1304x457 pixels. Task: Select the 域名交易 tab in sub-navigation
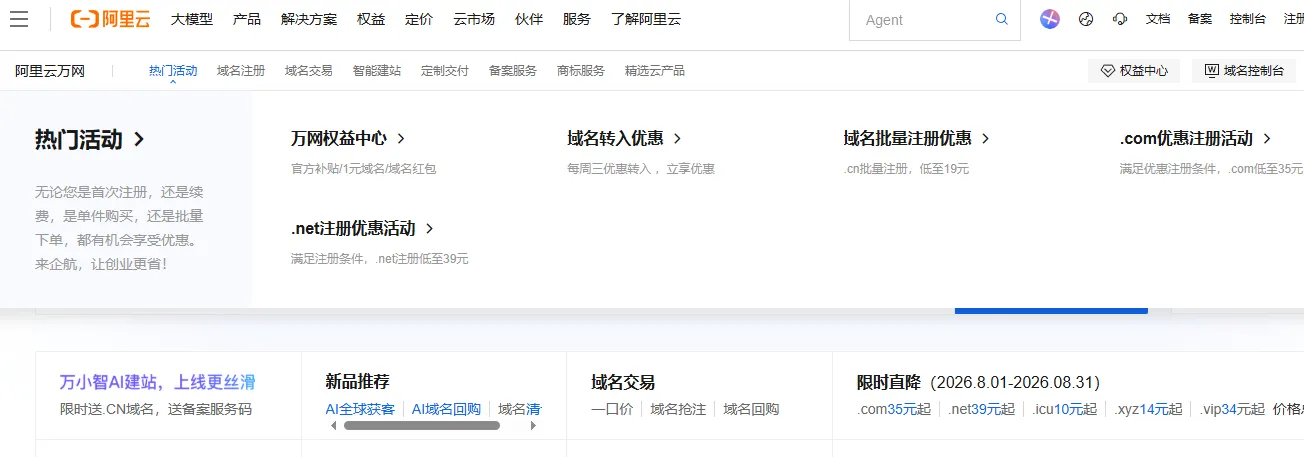point(309,71)
